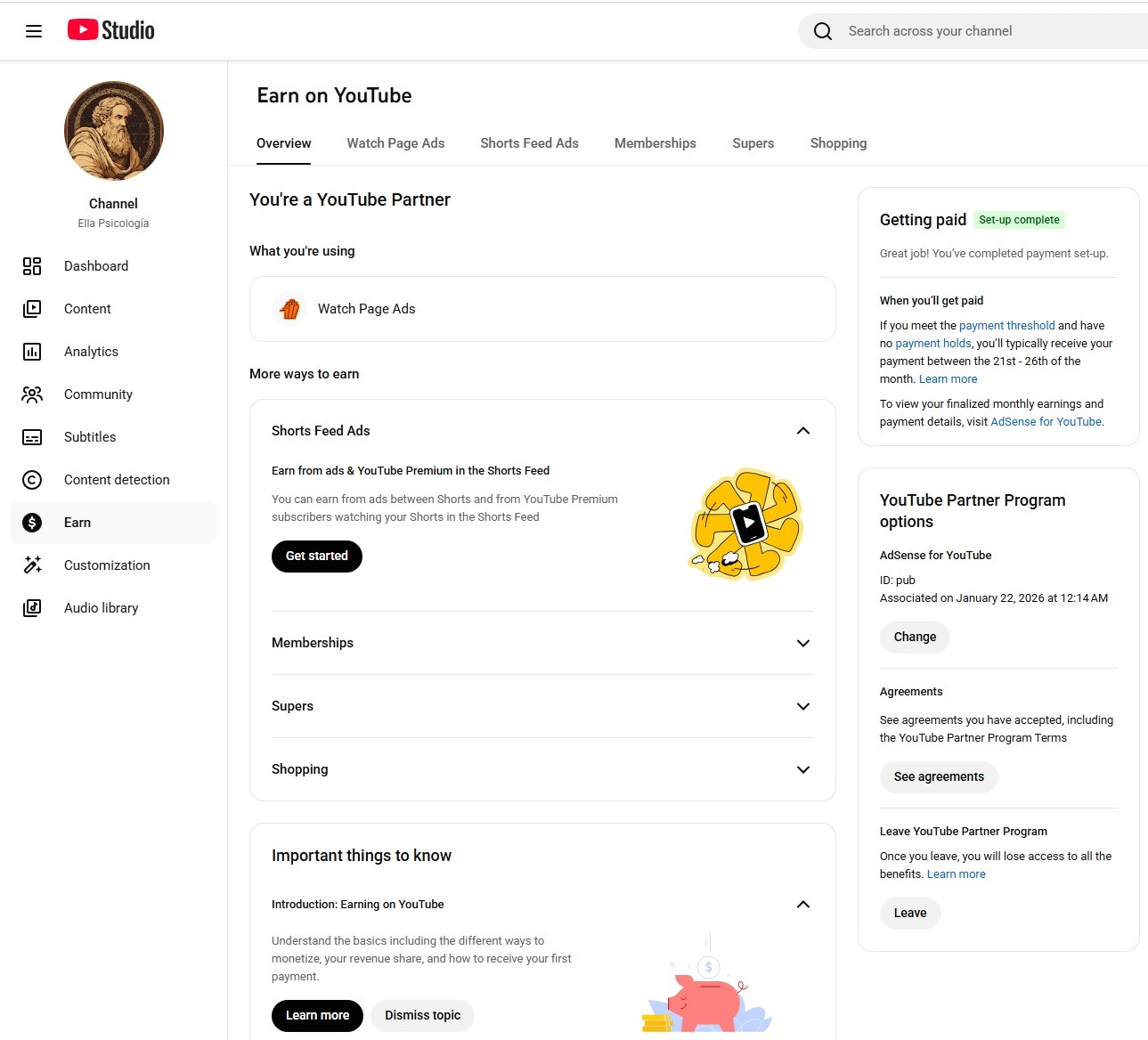The height and width of the screenshot is (1040, 1148).
Task: Expand the Memberships section
Action: pos(802,643)
